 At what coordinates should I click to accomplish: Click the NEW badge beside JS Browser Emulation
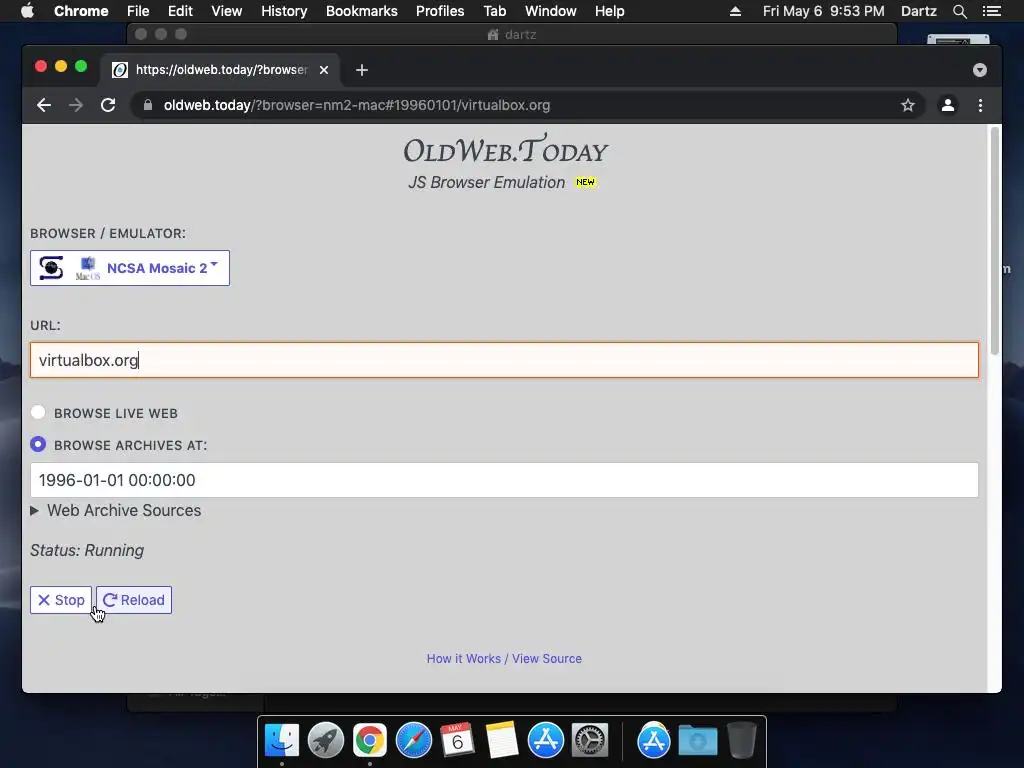586,182
